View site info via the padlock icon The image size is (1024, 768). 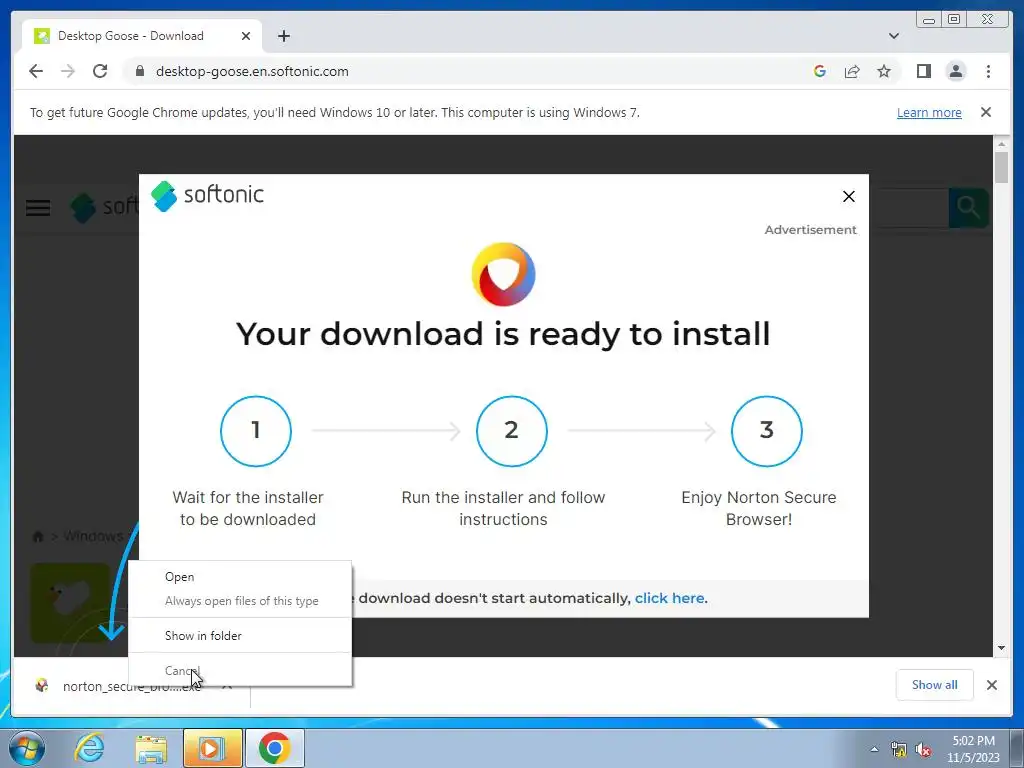139,71
